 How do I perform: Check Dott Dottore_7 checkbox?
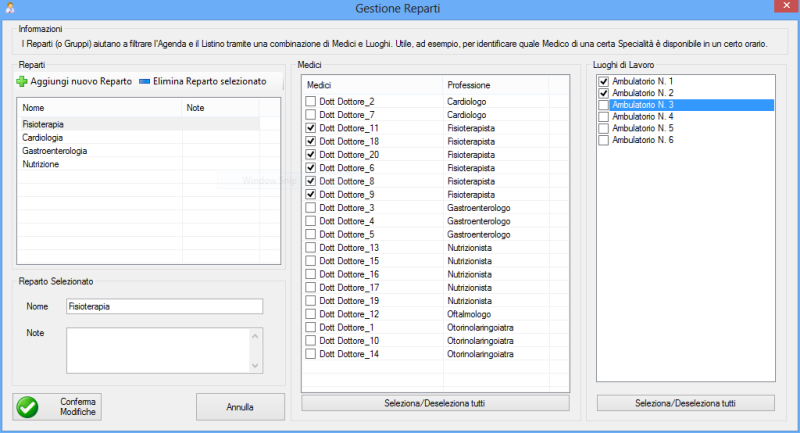311,115
